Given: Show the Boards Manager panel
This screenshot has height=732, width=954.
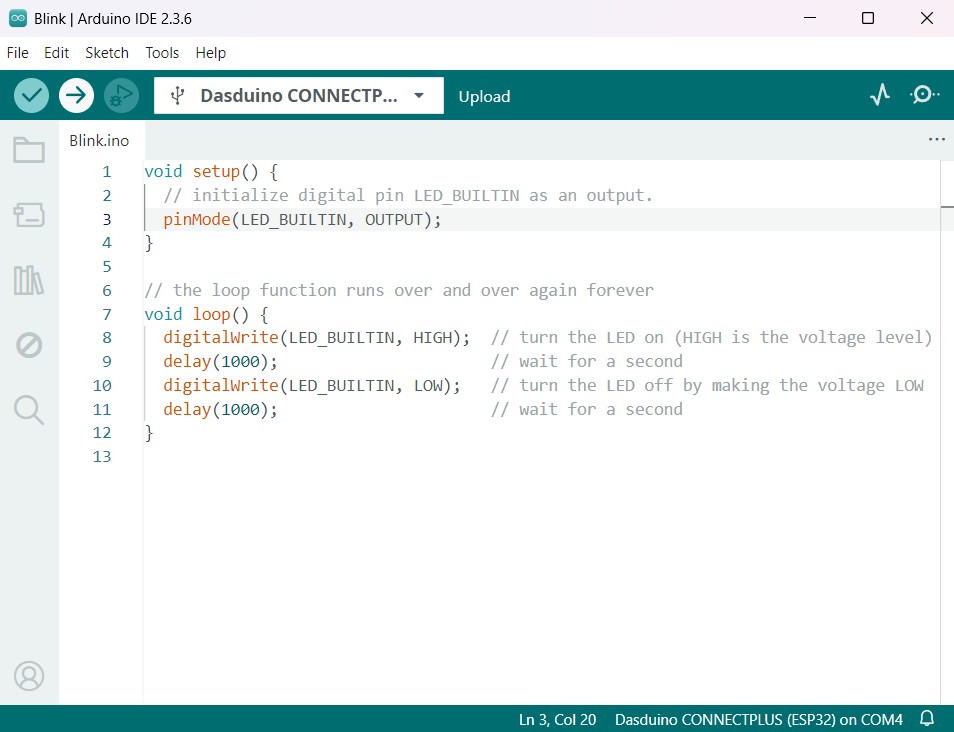Looking at the screenshot, I should coord(29,215).
